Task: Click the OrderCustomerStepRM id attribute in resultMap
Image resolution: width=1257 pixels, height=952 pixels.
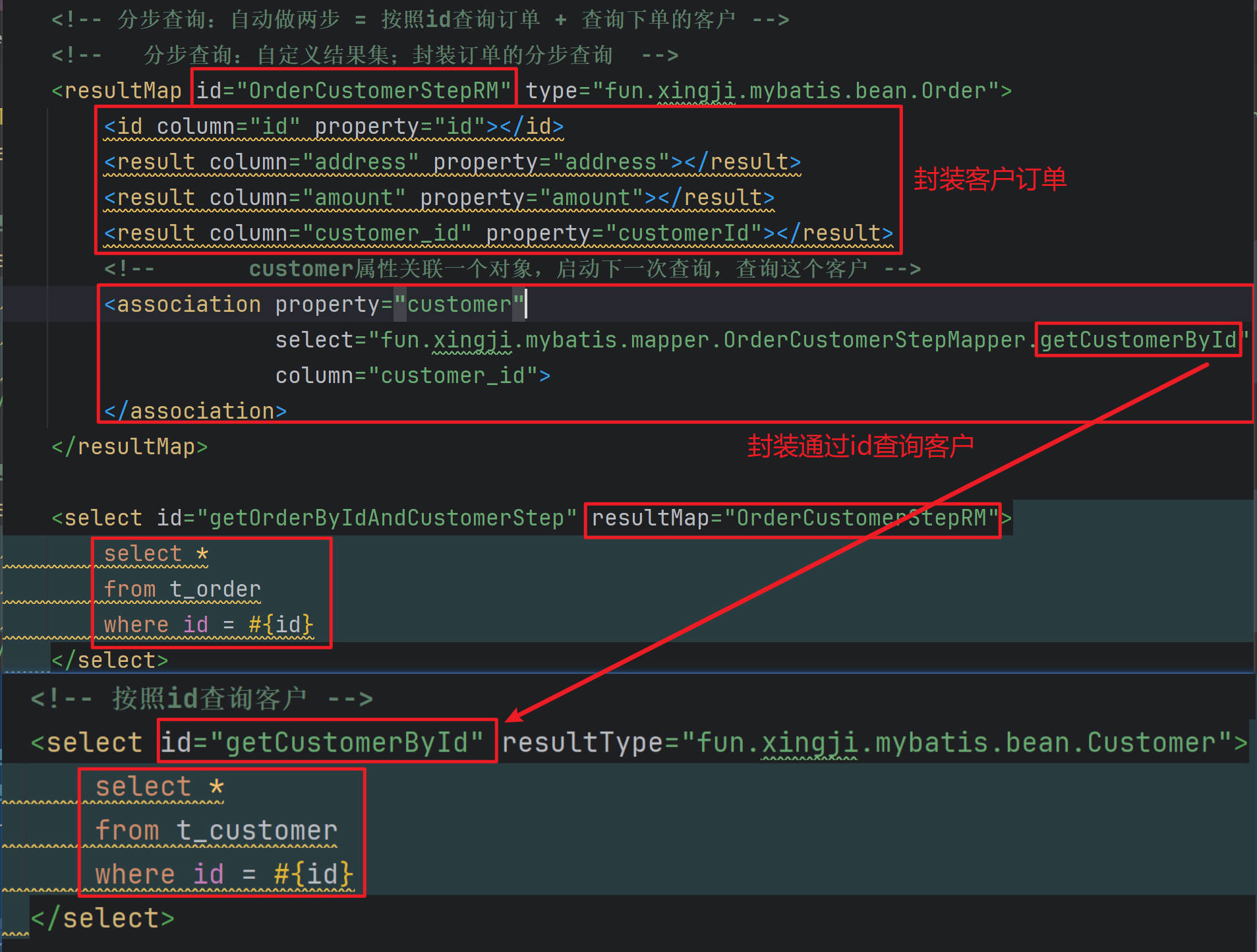Action: click(353, 90)
